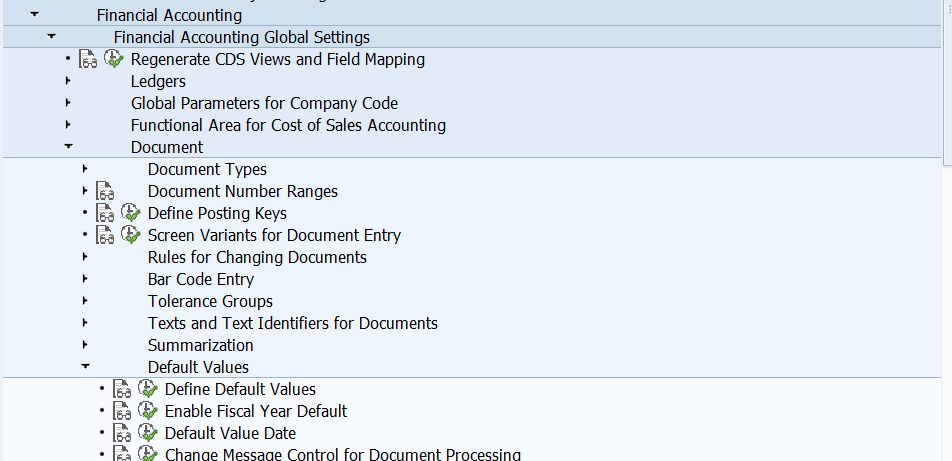Screen dimensions: 952x461
Task: Select the Financial Accounting tree entry
Action: (x=169, y=15)
